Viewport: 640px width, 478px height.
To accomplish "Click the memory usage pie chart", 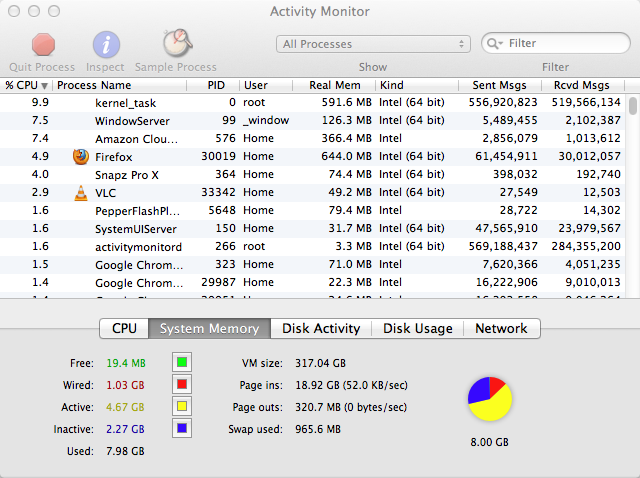I will coord(490,400).
